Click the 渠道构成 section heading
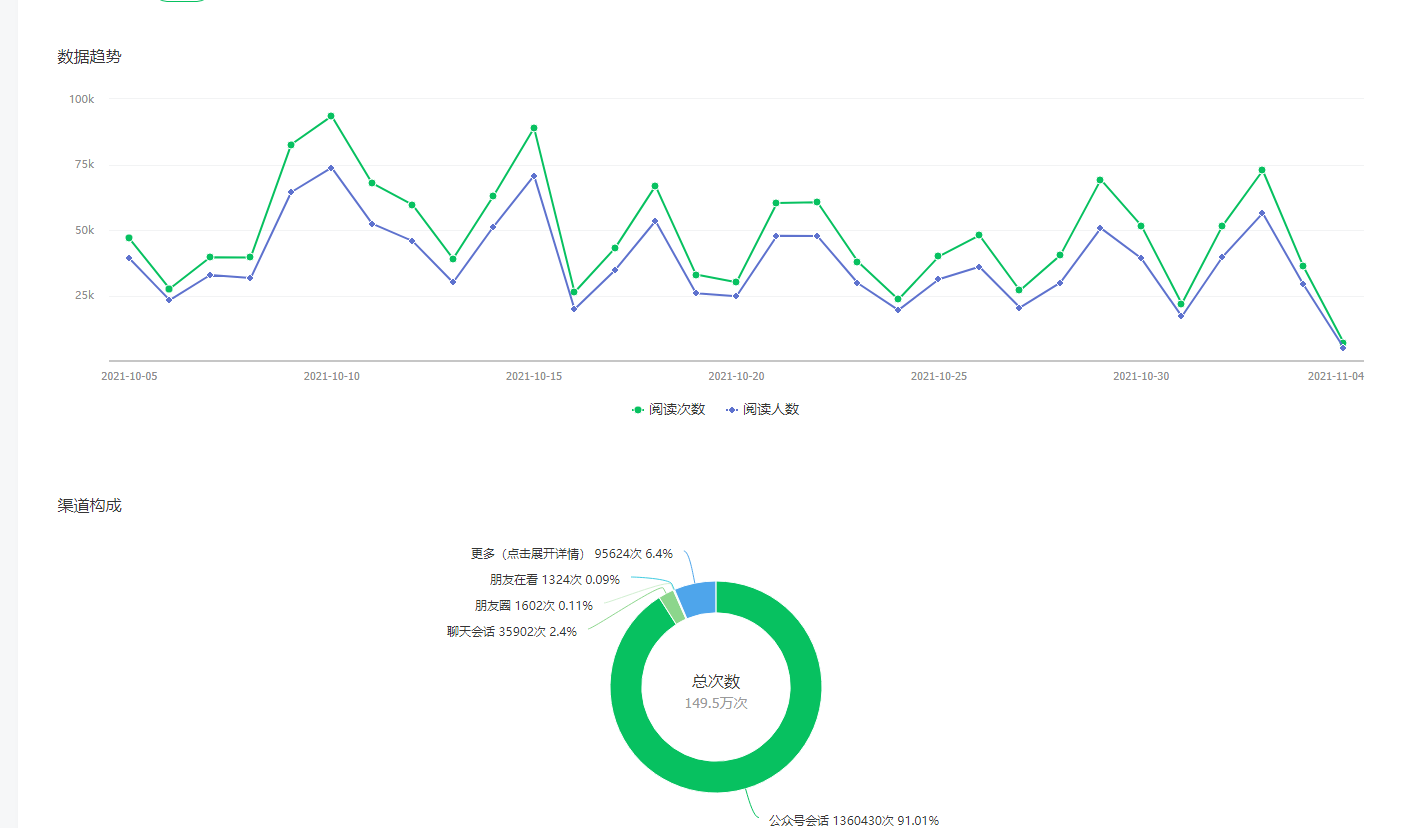Image resolution: width=1409 pixels, height=828 pixels. [x=89, y=505]
